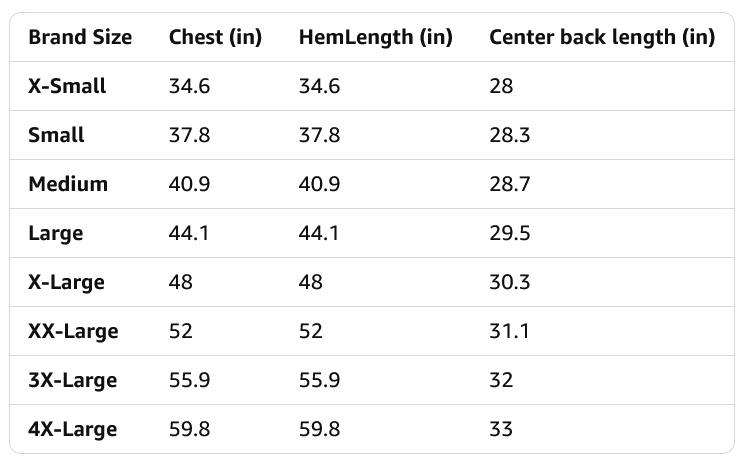Select the Small size row label
751x462 pixels.
coord(56,135)
